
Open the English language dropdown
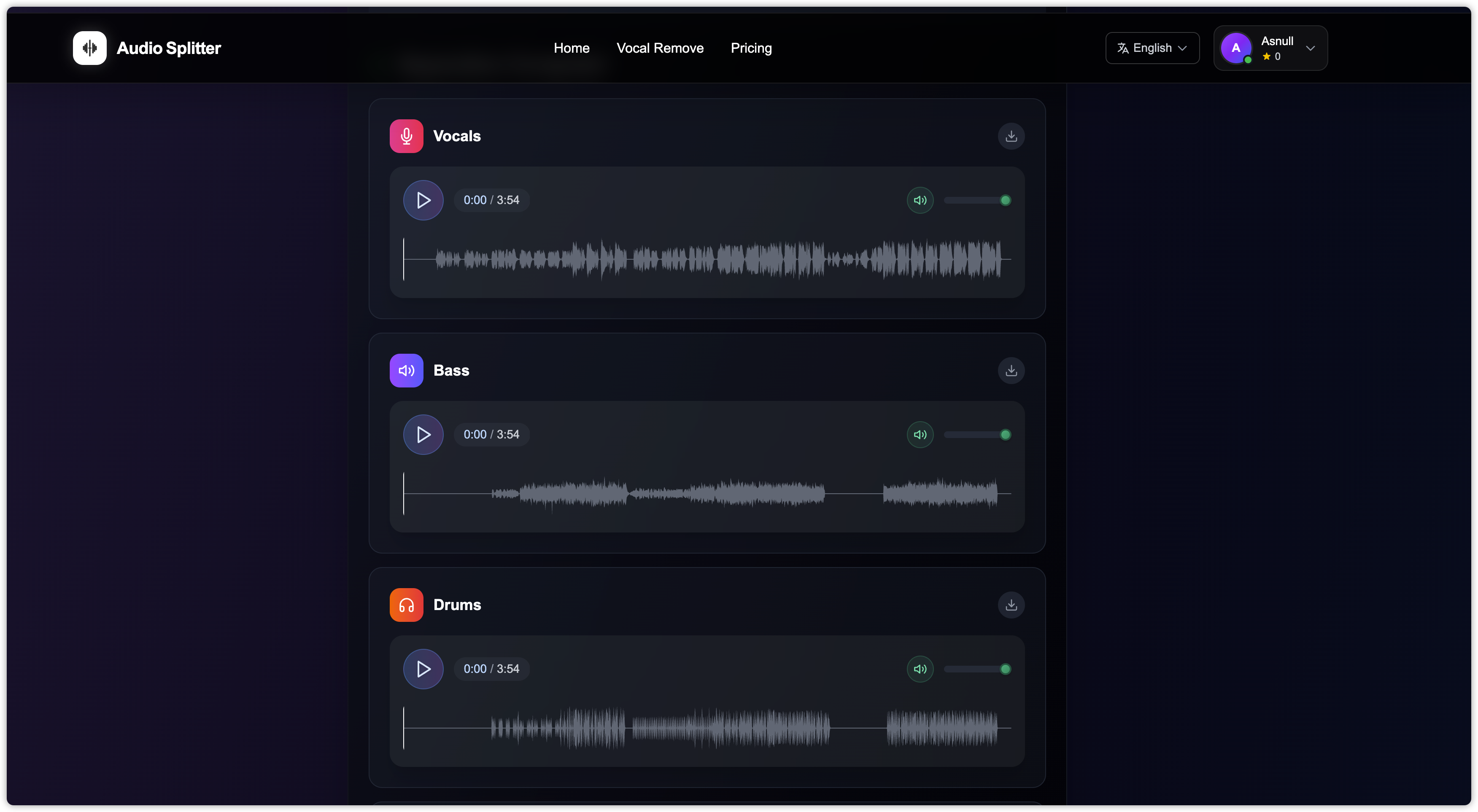[x=1152, y=48]
